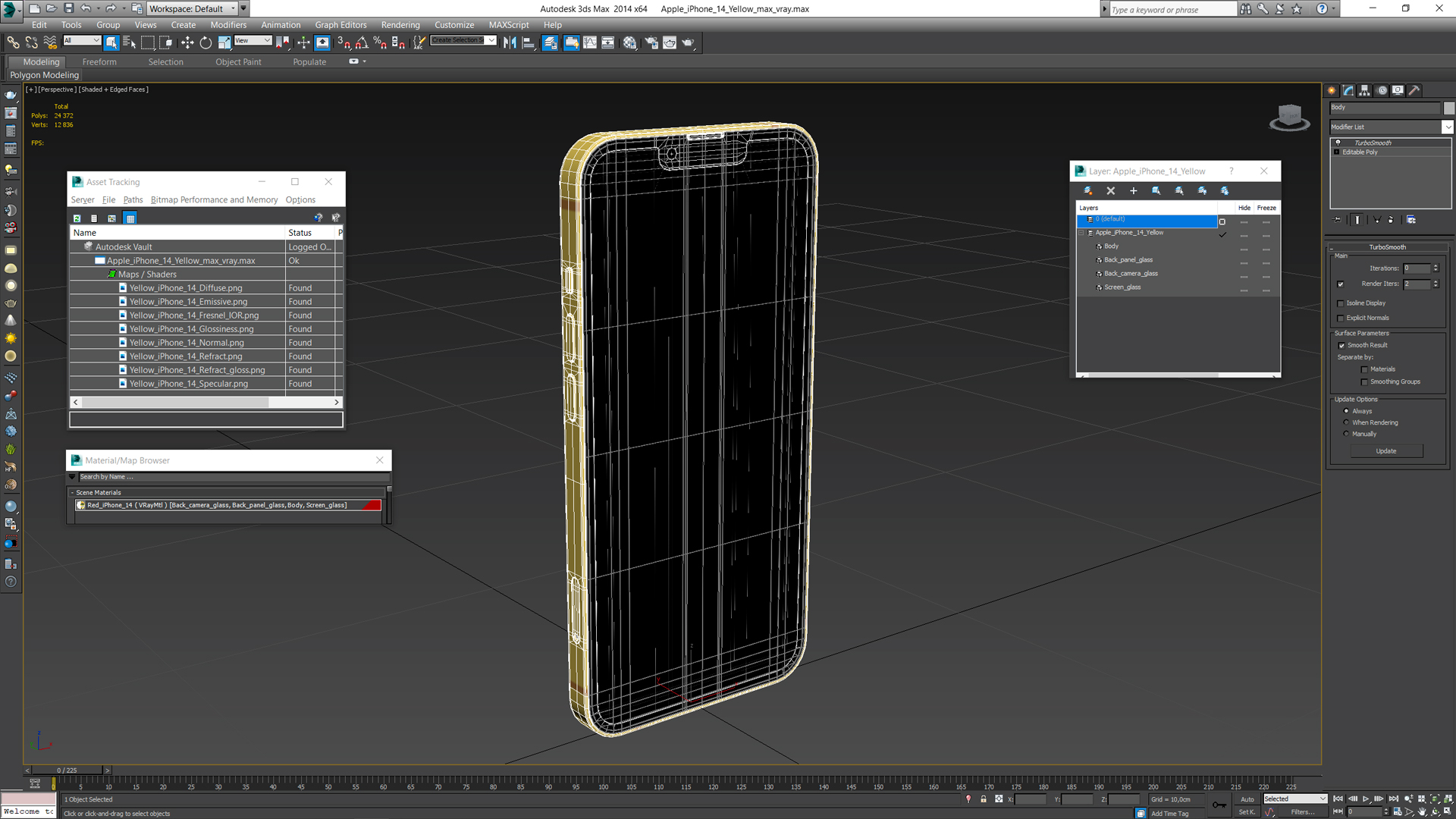
Task: Click Create New Layer icon in Layer dialog
Action: click(x=1087, y=190)
